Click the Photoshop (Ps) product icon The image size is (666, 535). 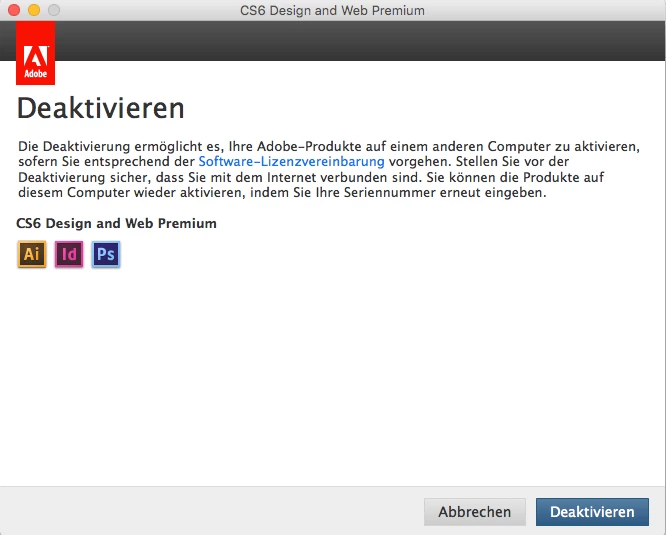(x=106, y=254)
